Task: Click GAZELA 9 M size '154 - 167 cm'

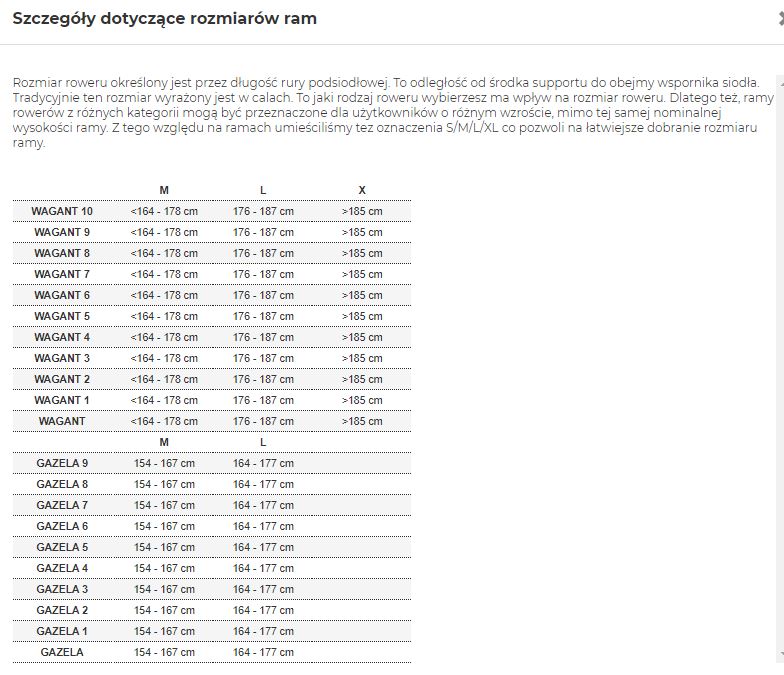Action: (164, 464)
